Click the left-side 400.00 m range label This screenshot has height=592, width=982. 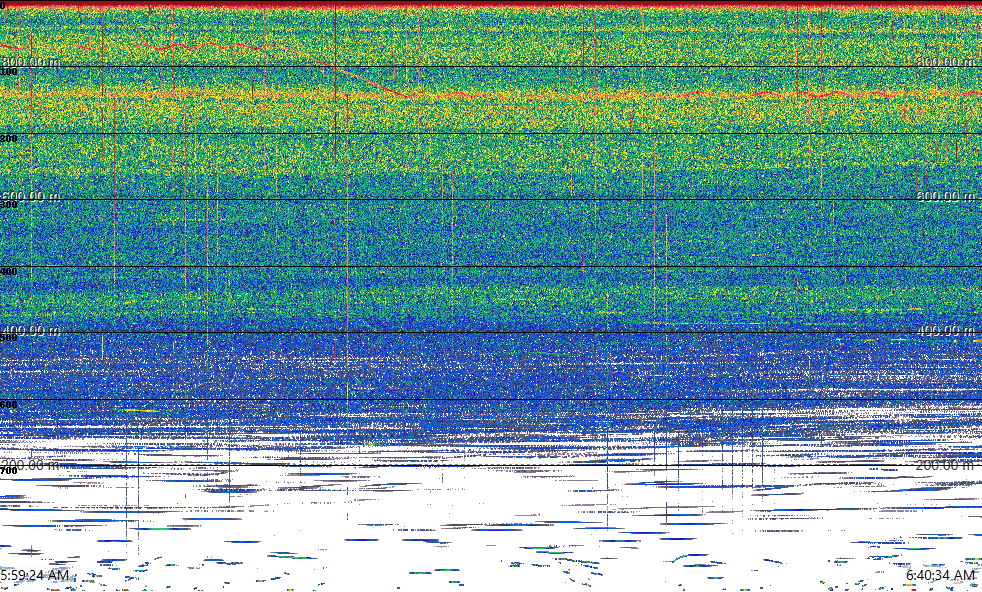point(31,330)
